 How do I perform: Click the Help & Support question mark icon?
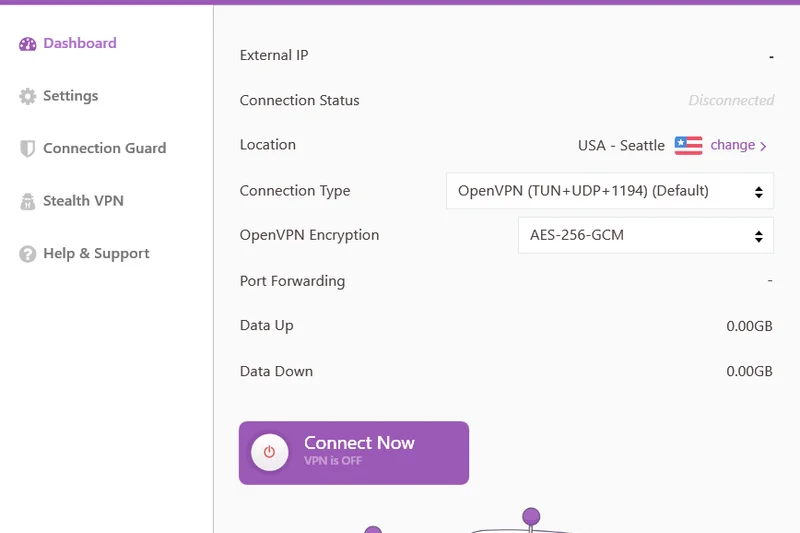point(28,254)
